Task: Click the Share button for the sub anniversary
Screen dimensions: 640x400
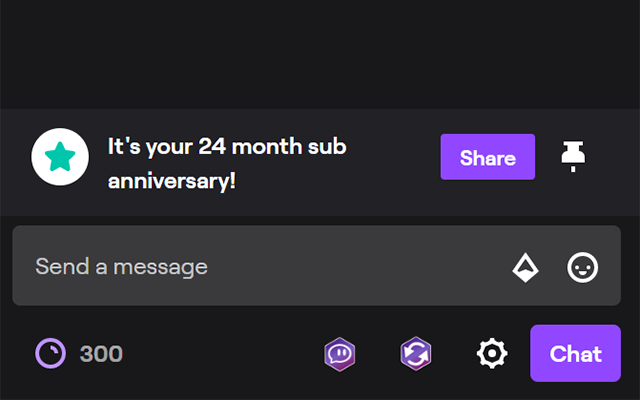Action: click(x=488, y=157)
